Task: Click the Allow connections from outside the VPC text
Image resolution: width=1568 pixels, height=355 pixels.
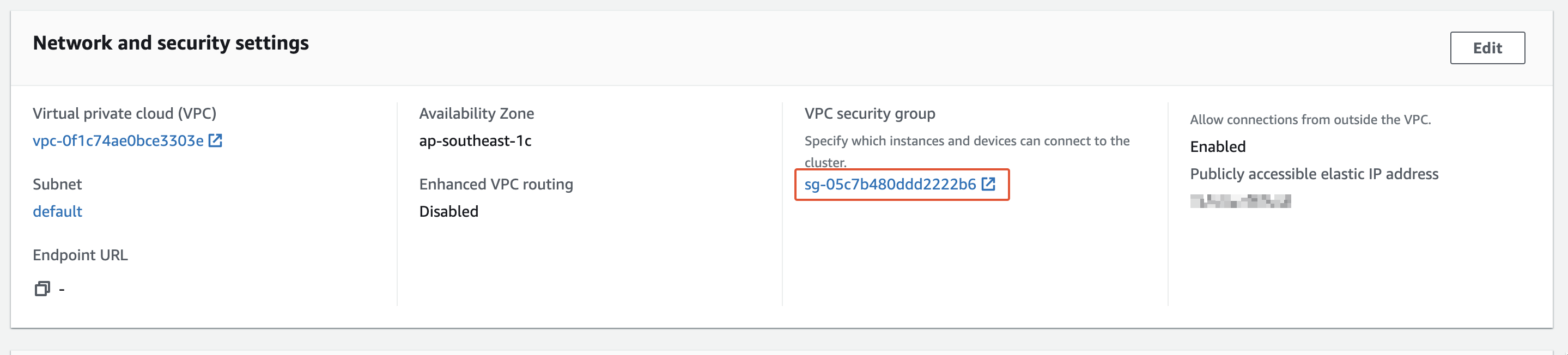Action: click(x=1310, y=120)
